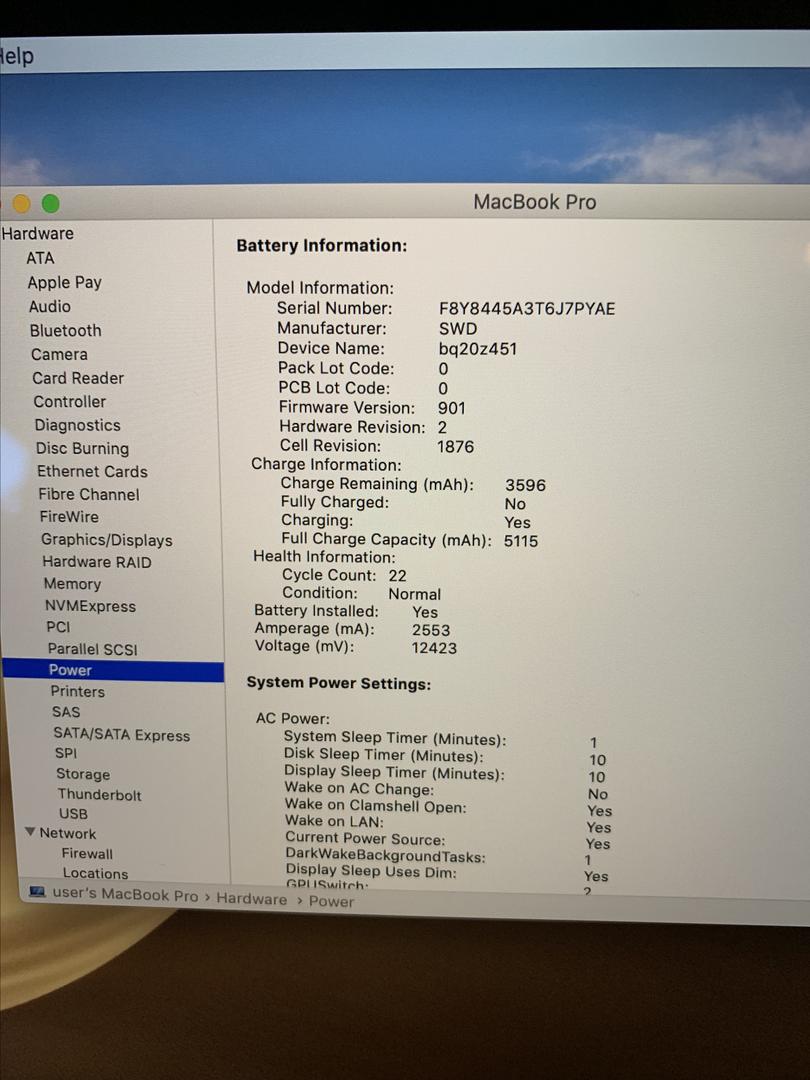
Task: Select Locations under Network
Action: (x=95, y=873)
